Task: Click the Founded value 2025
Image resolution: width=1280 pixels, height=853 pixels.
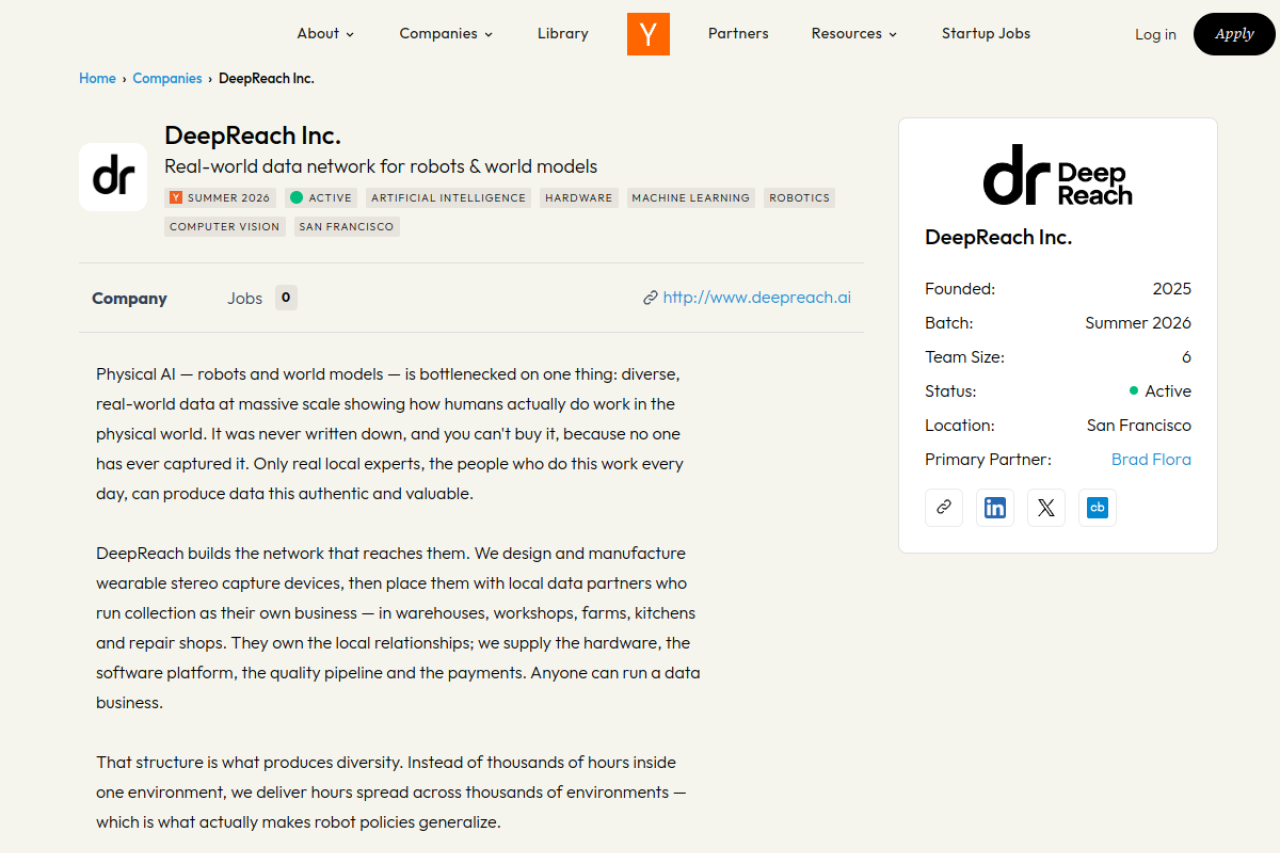Action: point(1172,289)
